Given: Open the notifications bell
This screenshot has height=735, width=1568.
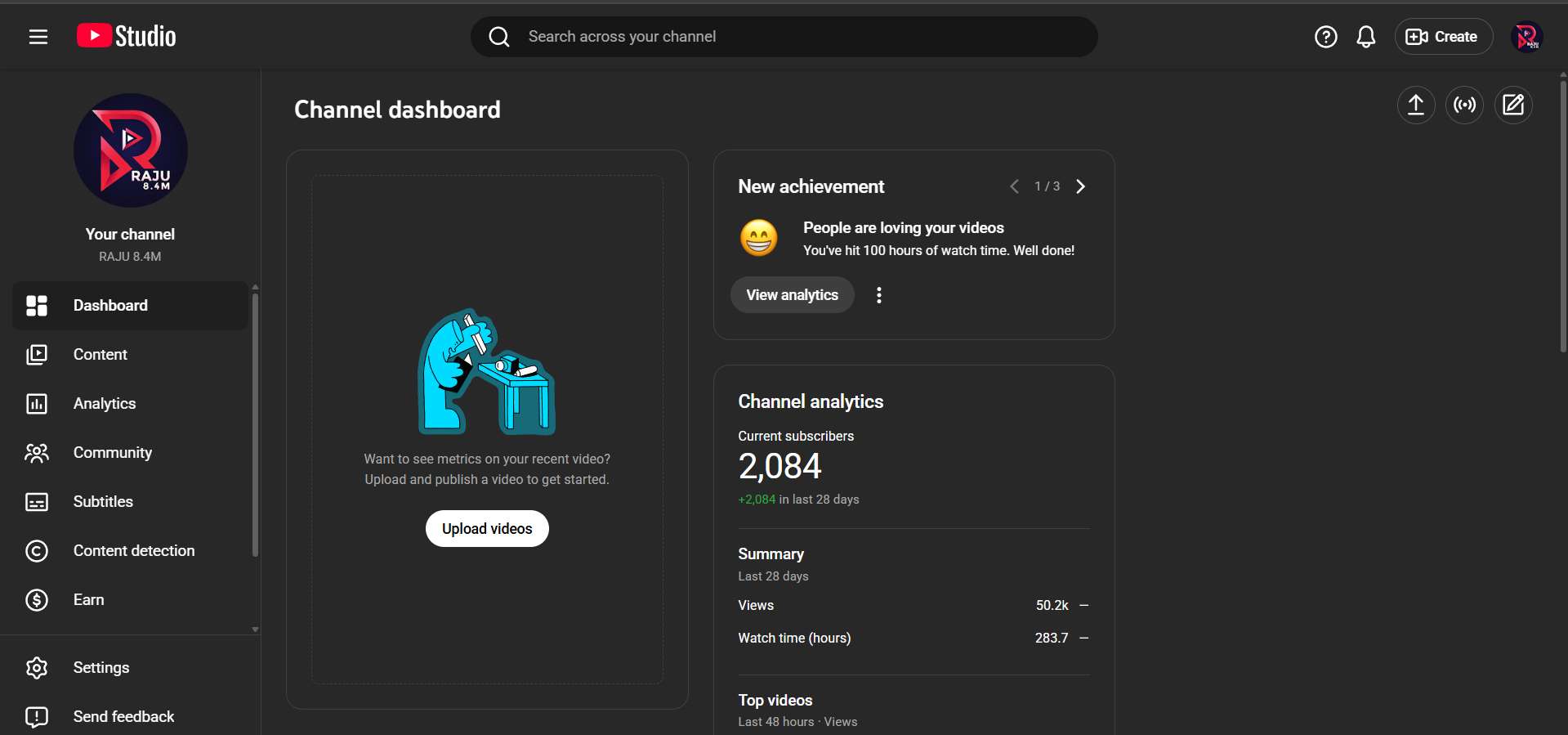Looking at the screenshot, I should pos(1365,37).
